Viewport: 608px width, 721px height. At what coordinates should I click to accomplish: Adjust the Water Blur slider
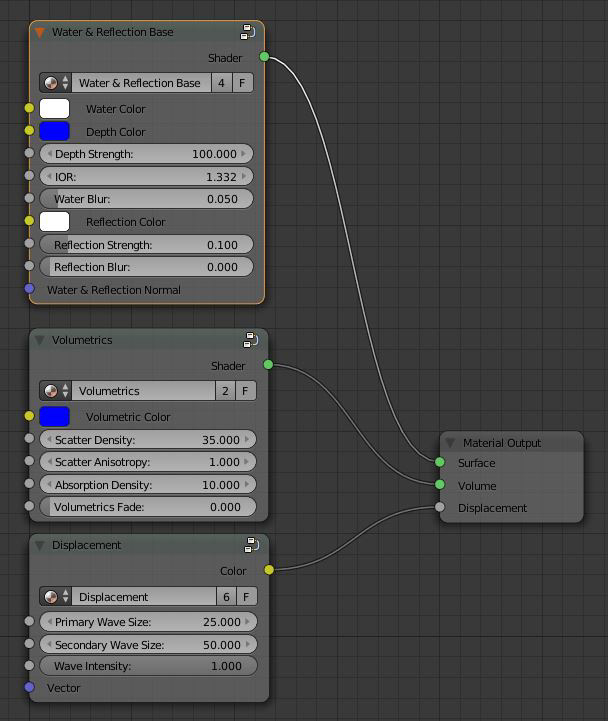(x=146, y=199)
